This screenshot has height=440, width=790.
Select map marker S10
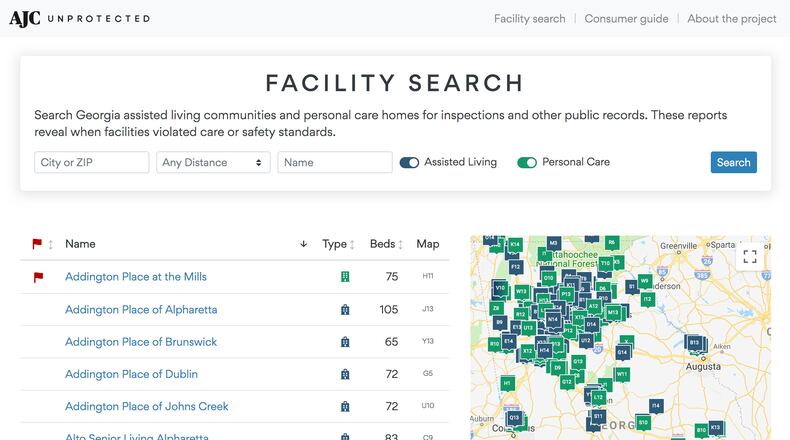click(x=643, y=422)
